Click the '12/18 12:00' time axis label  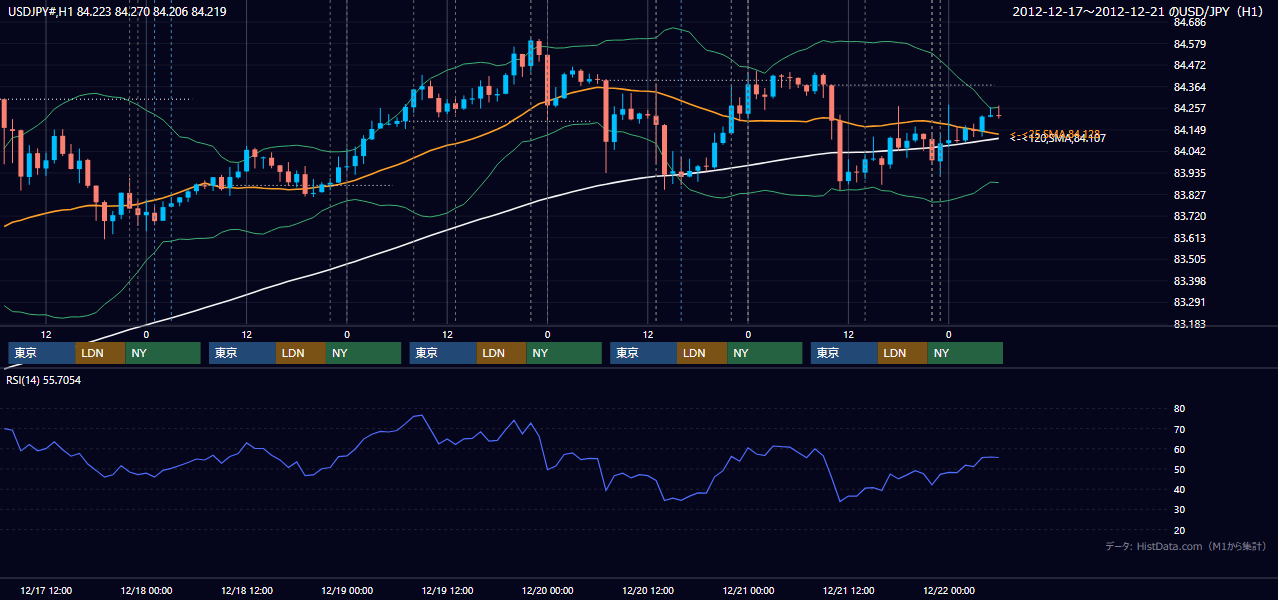pos(246,590)
